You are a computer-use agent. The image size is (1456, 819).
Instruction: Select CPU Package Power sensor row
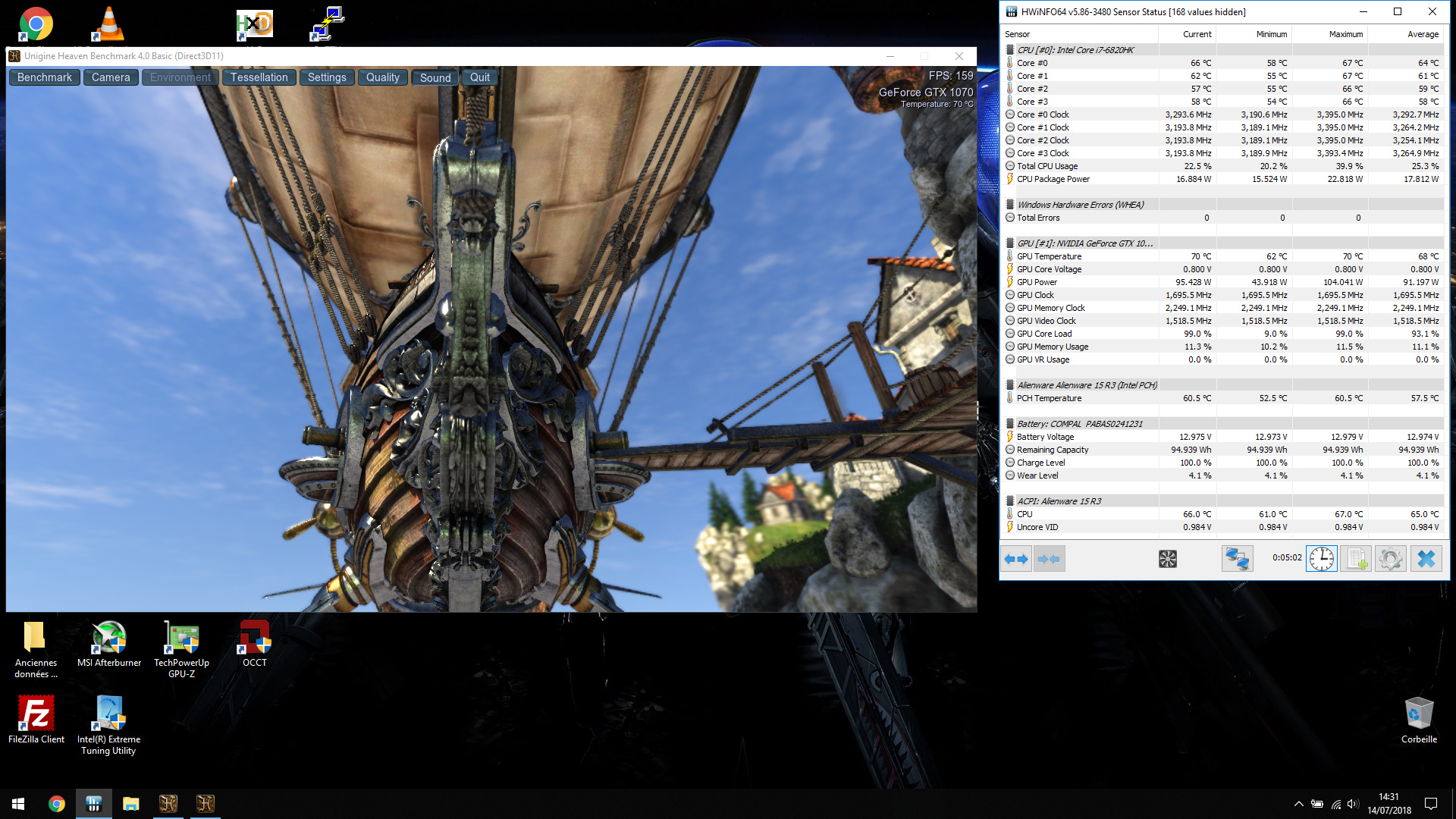point(1223,179)
